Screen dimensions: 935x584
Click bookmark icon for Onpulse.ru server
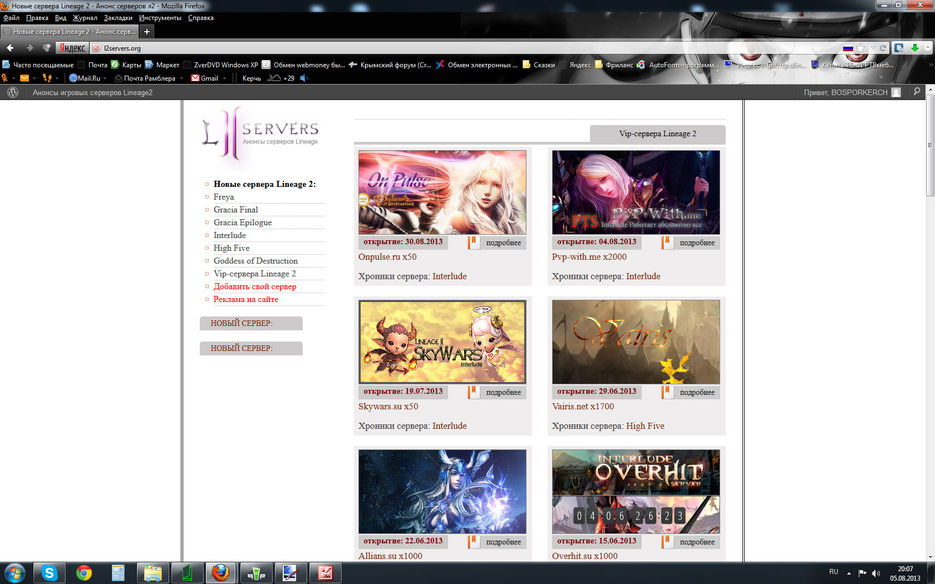tap(473, 242)
